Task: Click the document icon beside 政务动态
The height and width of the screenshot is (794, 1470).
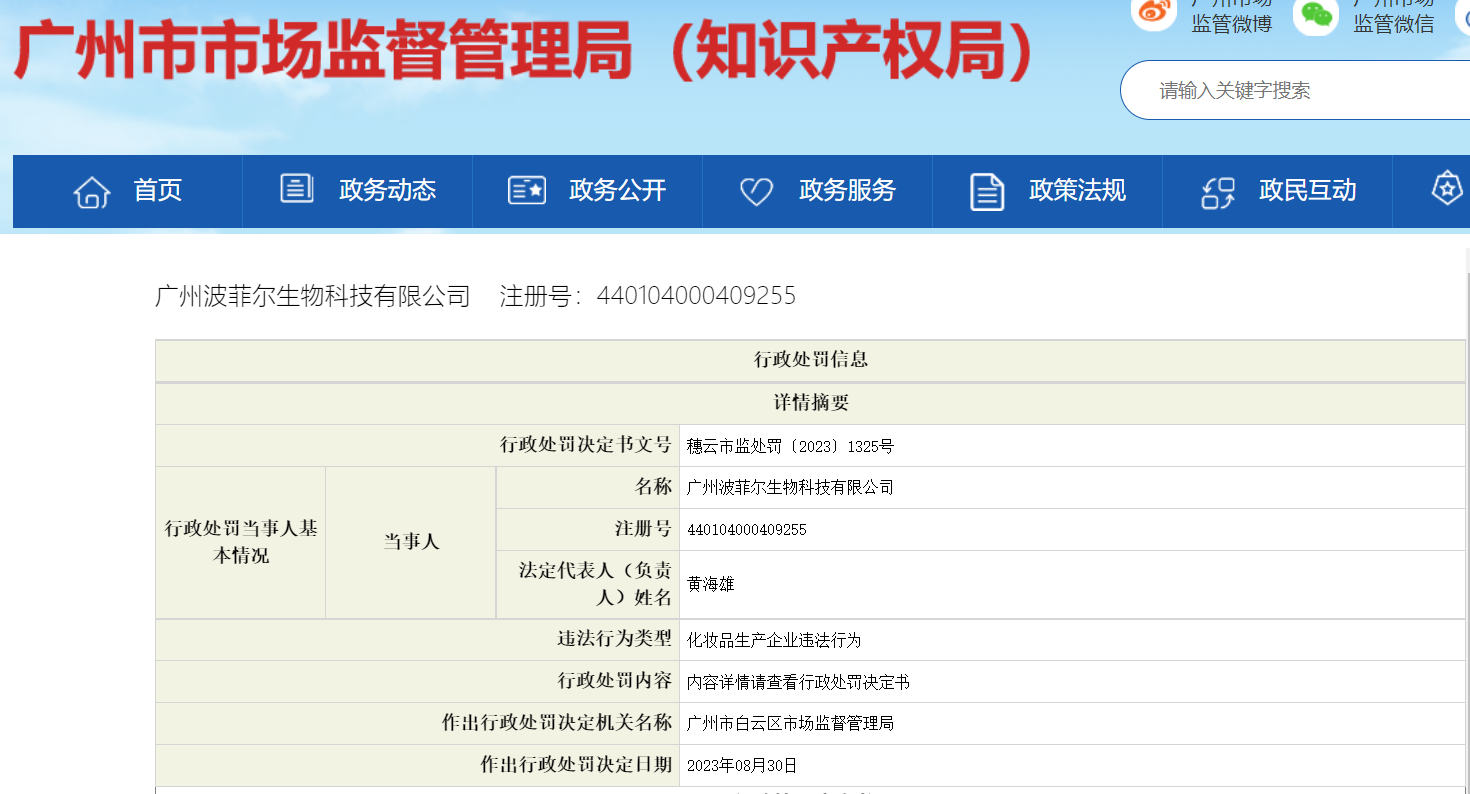Action: point(297,189)
